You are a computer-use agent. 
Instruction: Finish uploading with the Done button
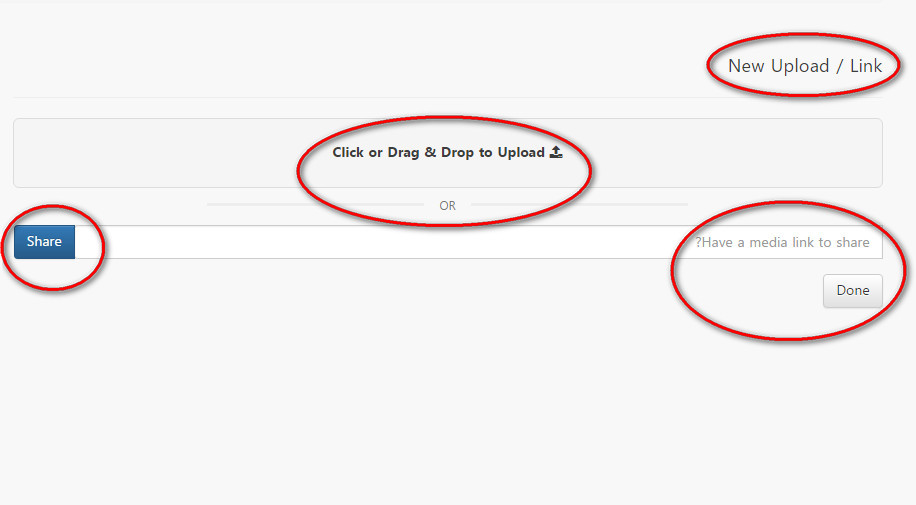(852, 290)
